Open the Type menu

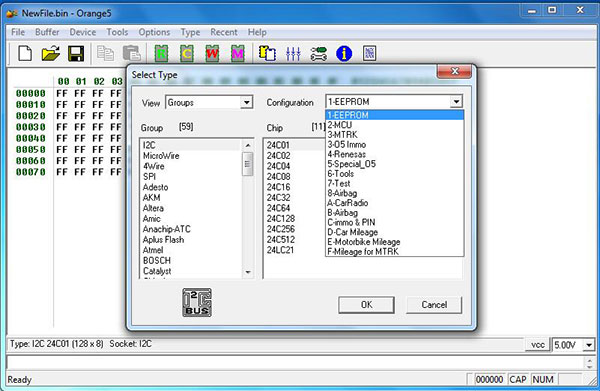[190, 32]
